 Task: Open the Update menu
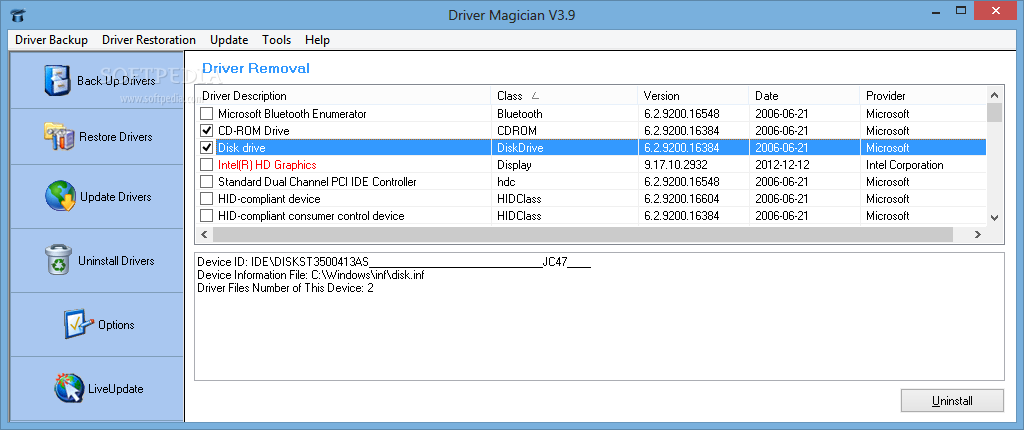[229, 40]
